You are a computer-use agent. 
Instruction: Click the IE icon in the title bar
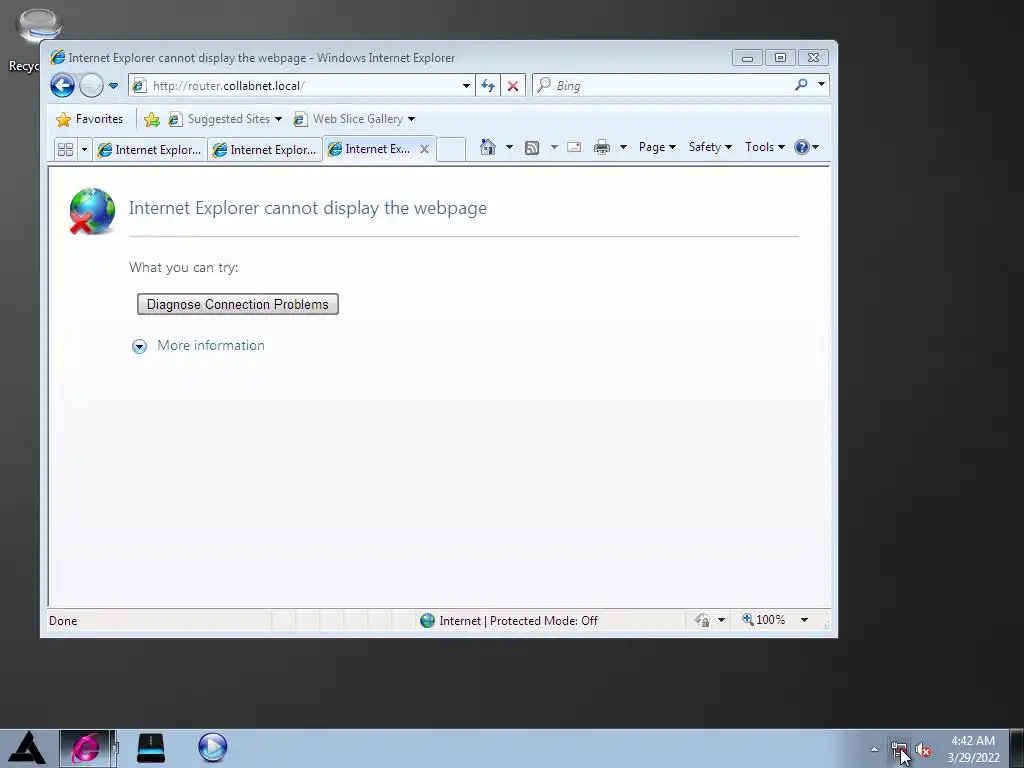click(x=57, y=57)
